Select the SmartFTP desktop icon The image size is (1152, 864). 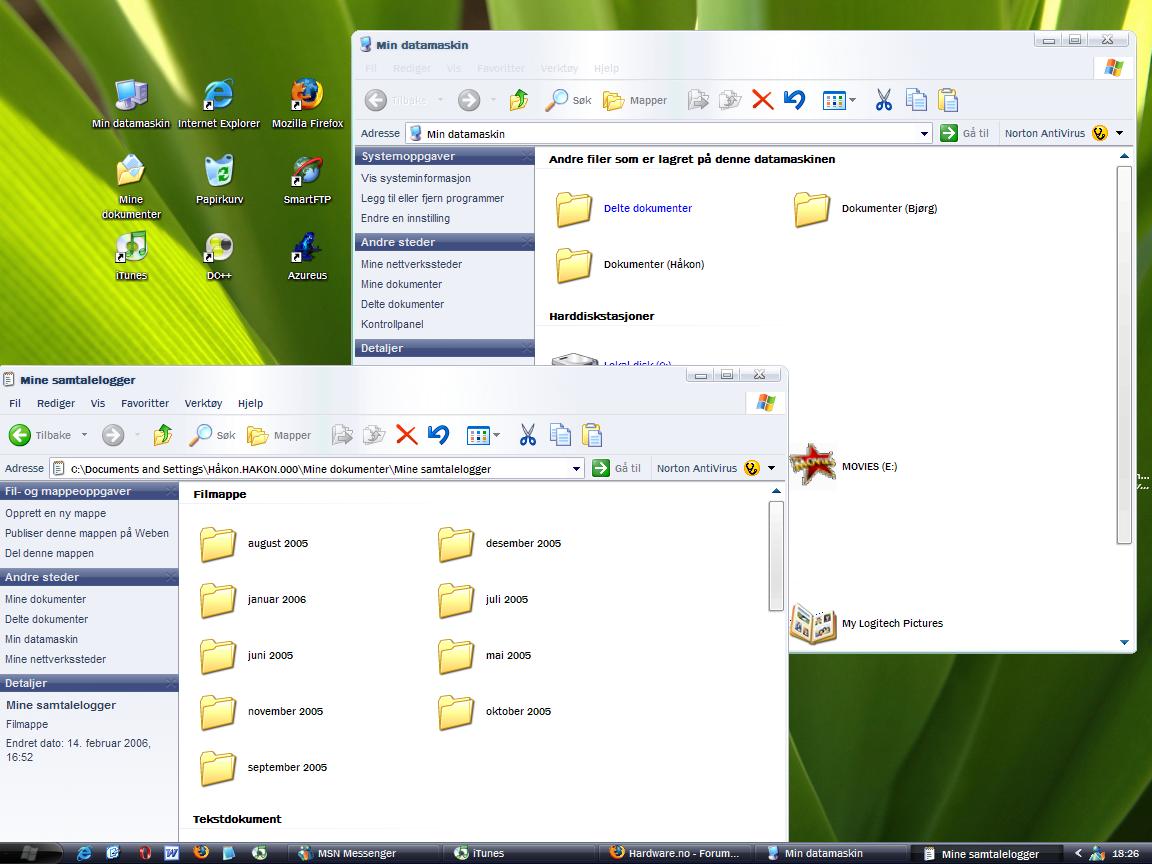[x=307, y=177]
